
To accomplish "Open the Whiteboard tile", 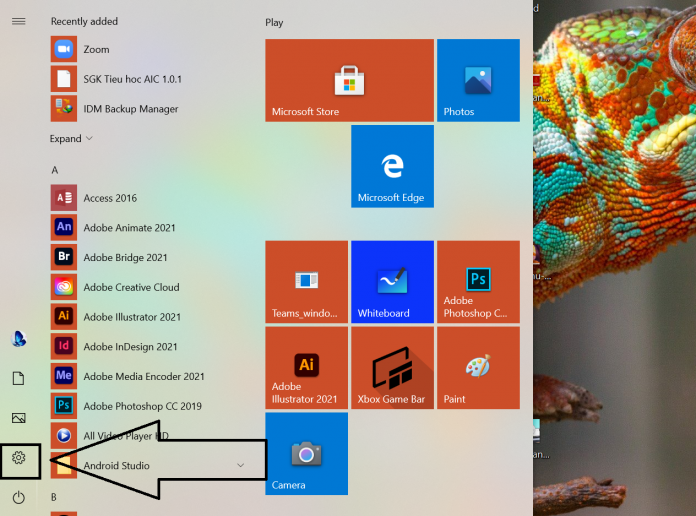I will [392, 282].
